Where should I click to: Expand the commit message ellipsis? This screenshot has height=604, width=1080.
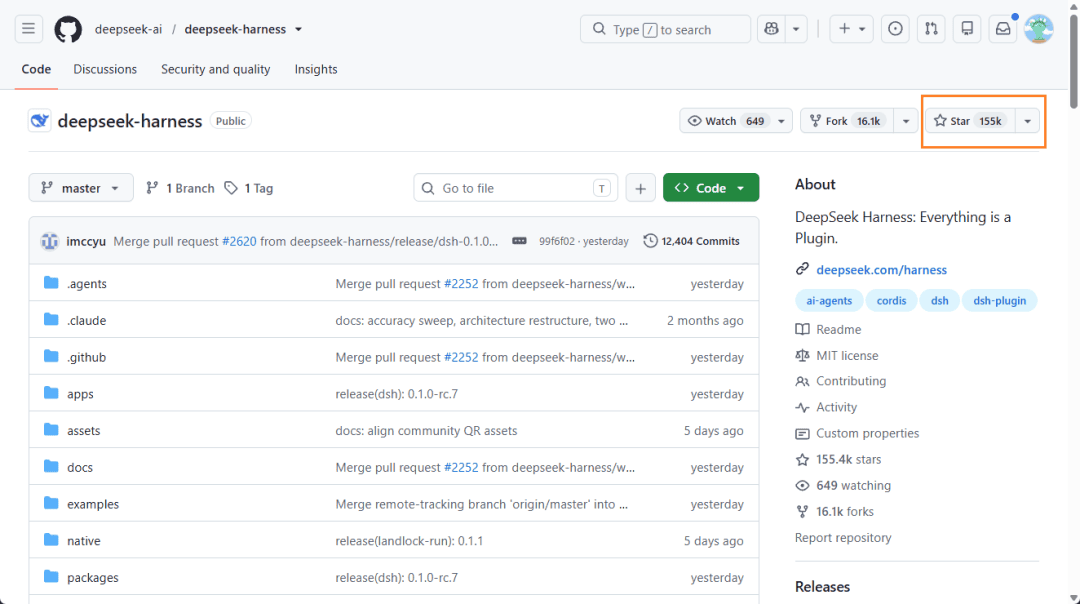[x=519, y=241]
